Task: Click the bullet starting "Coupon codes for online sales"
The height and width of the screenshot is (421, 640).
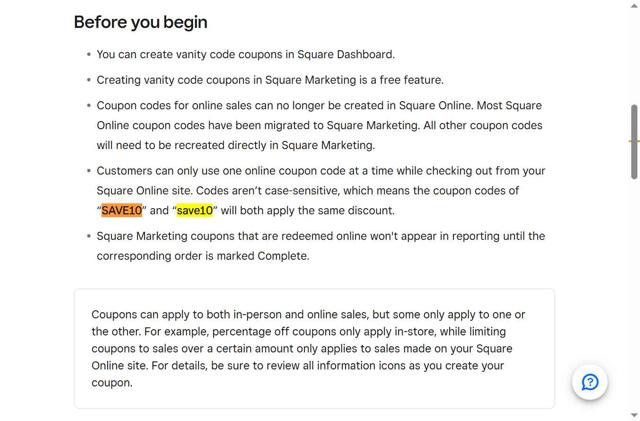Action: tap(320, 125)
